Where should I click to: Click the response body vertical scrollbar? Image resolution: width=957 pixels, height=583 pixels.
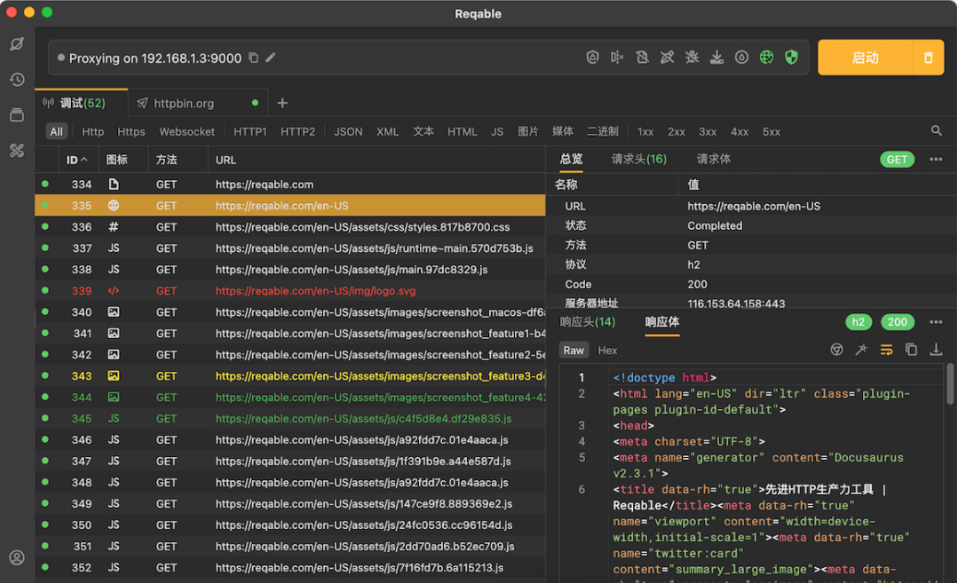pos(950,384)
